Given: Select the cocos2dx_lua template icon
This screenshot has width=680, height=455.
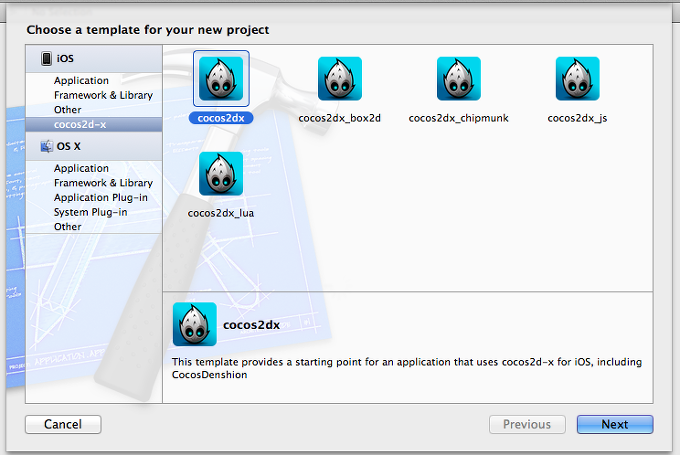Looking at the screenshot, I should [221, 173].
